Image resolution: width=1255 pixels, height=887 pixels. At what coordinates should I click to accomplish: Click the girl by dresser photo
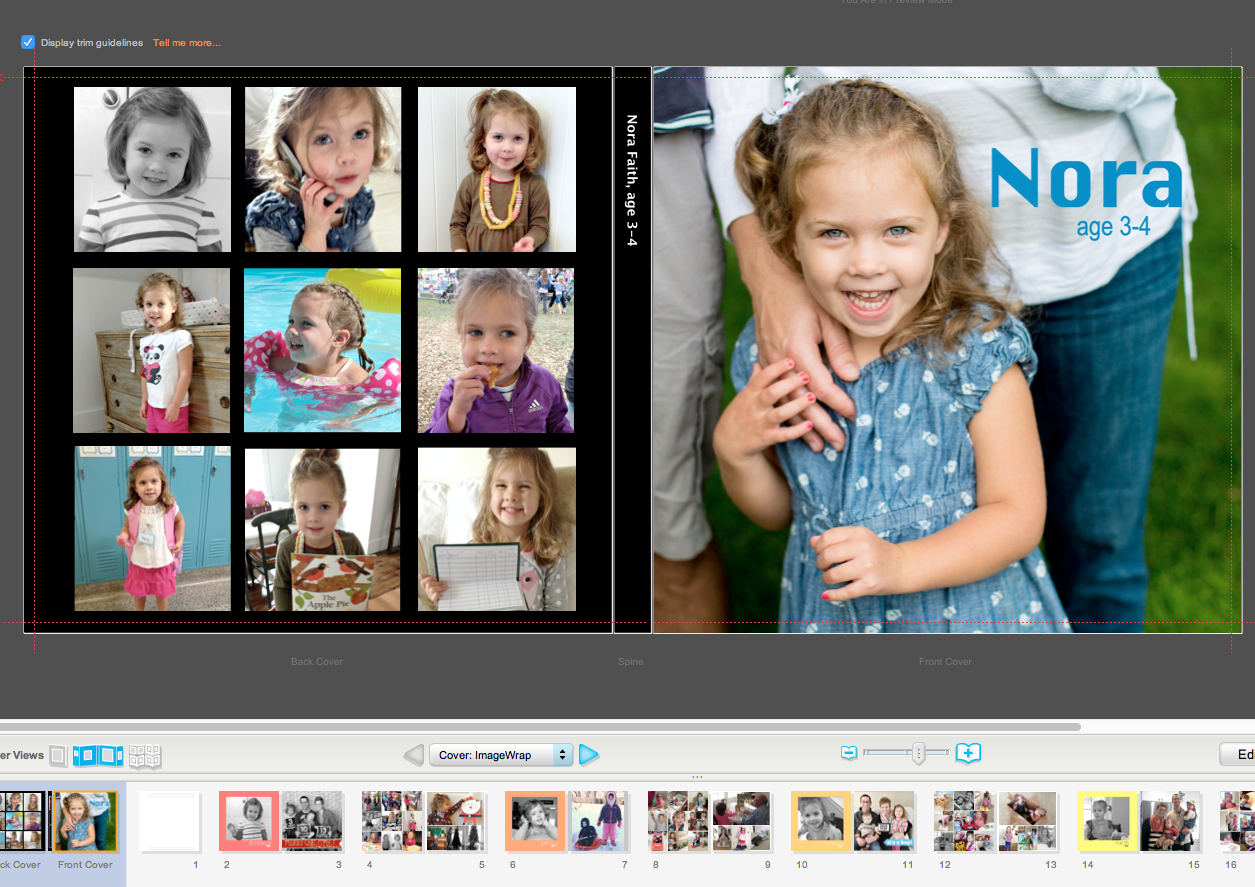point(151,350)
